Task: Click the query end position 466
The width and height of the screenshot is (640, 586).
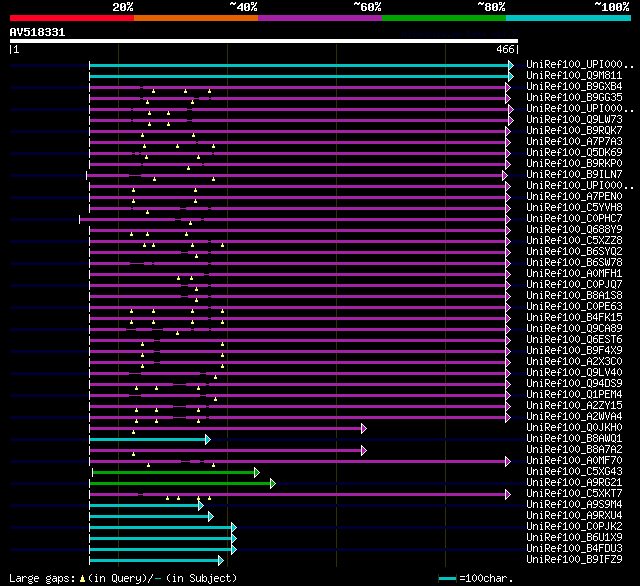Action: [505, 49]
